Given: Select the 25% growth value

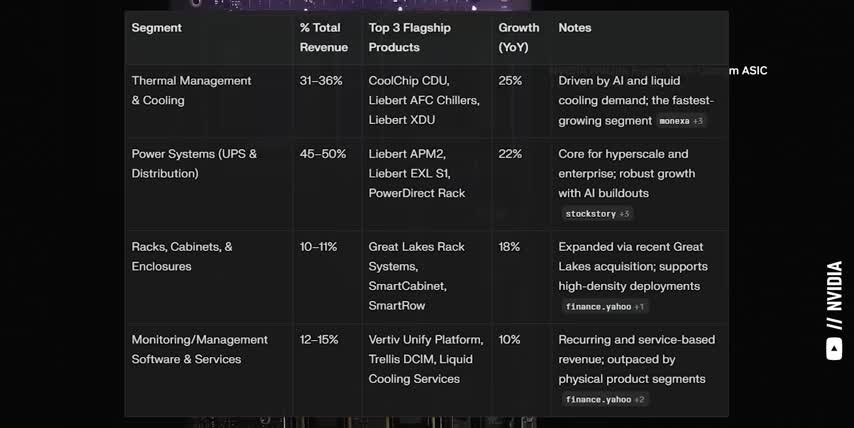Looking at the screenshot, I should pyautogui.click(x=510, y=81).
